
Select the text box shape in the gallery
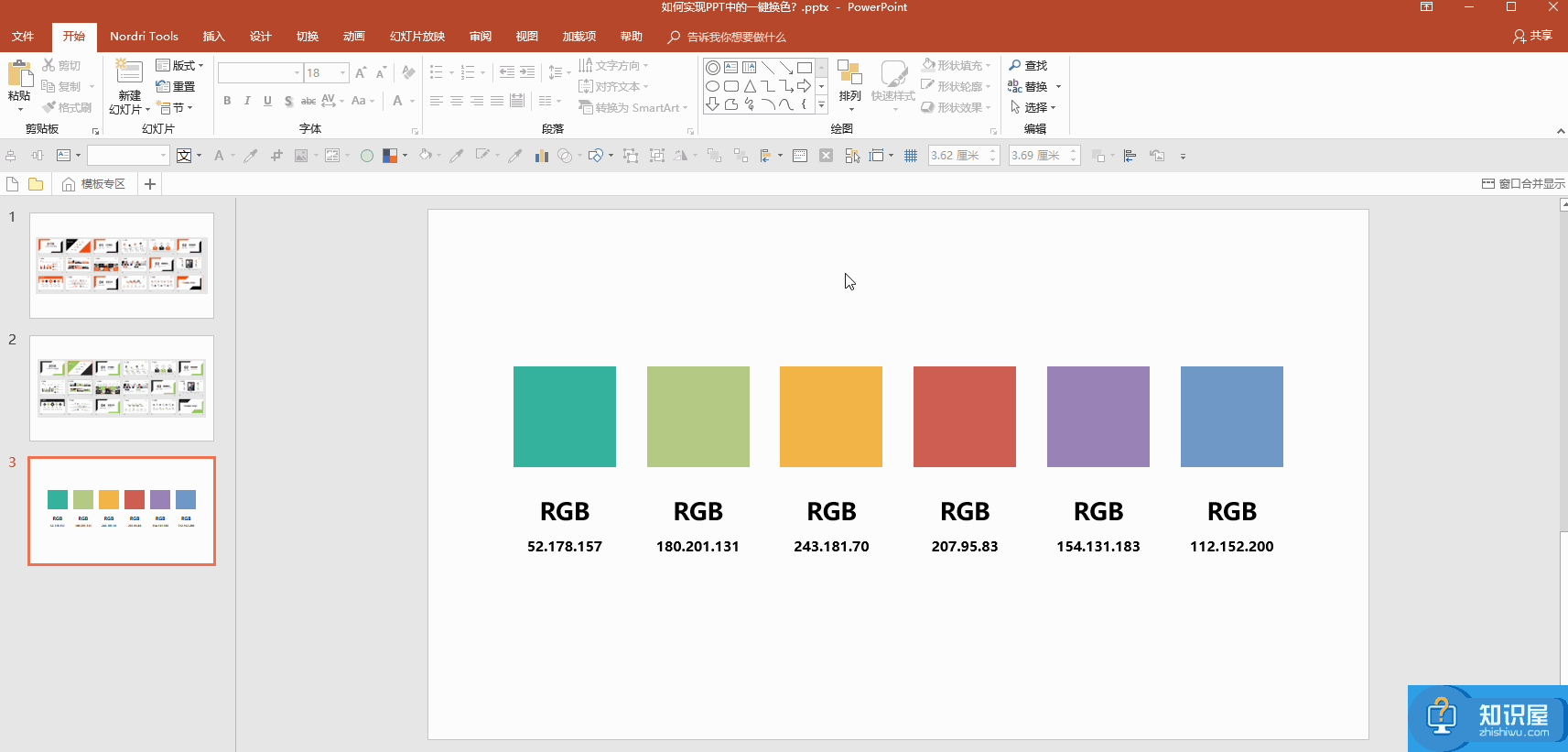pyautogui.click(x=730, y=68)
